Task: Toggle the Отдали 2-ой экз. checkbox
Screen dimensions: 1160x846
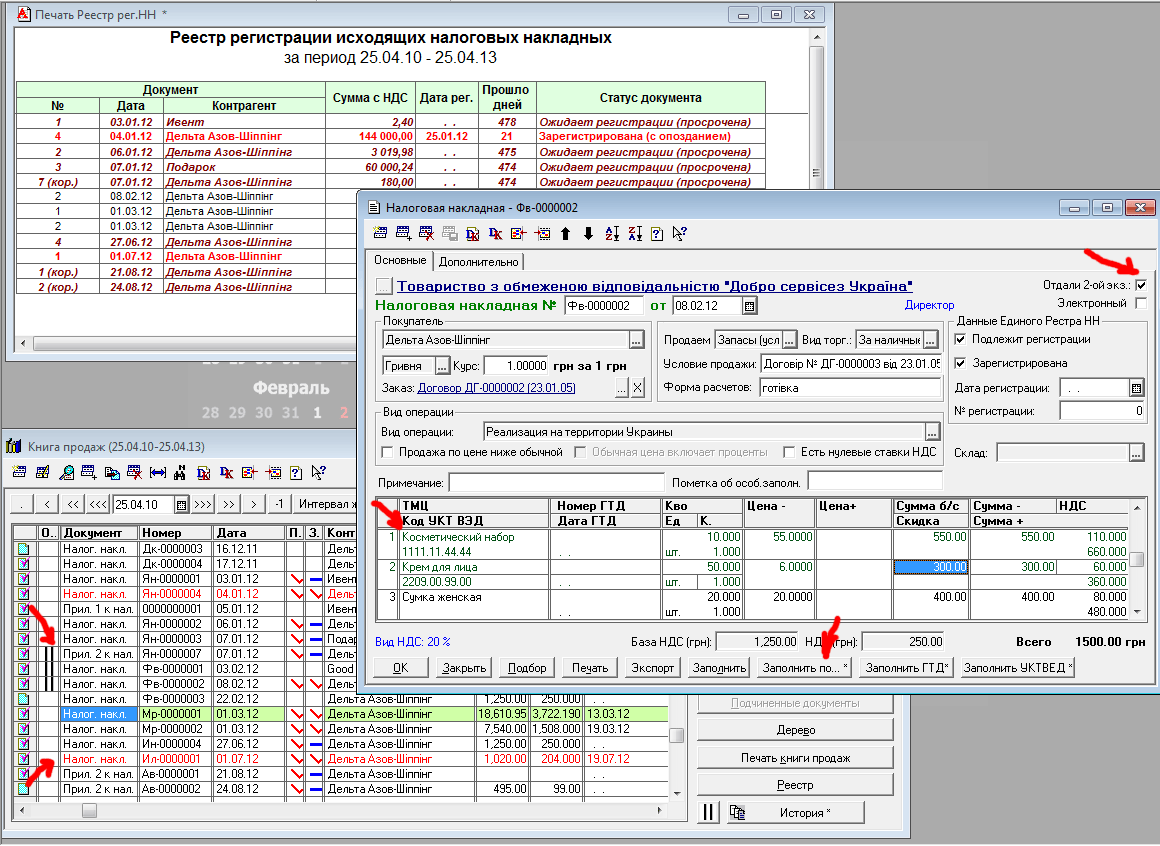Action: (x=1141, y=285)
